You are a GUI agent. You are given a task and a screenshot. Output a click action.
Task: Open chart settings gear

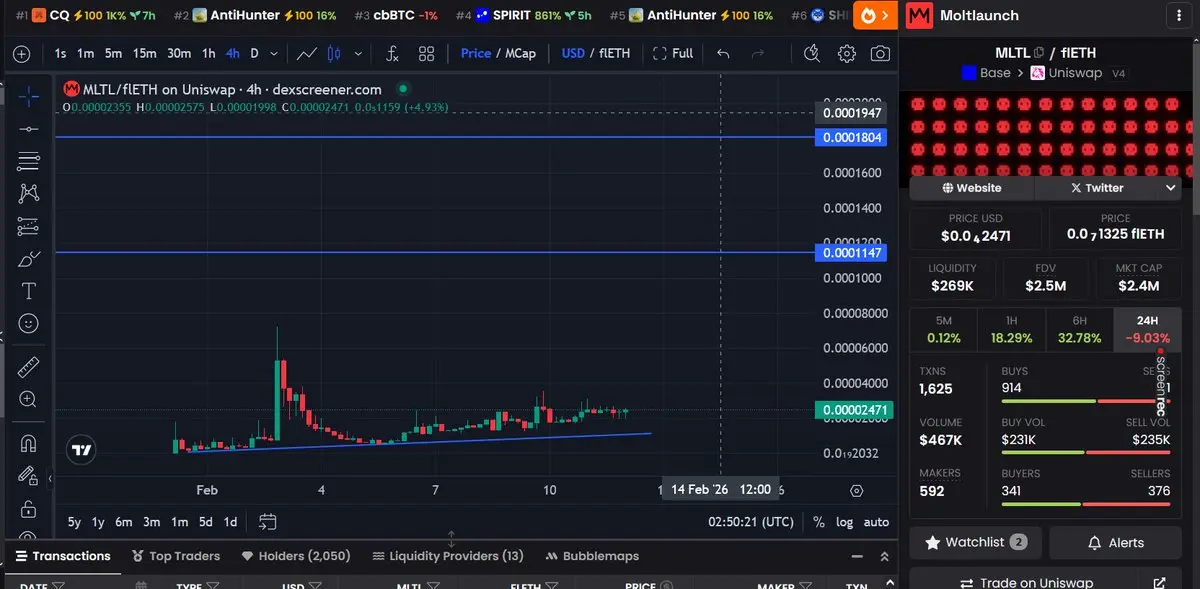[x=847, y=53]
